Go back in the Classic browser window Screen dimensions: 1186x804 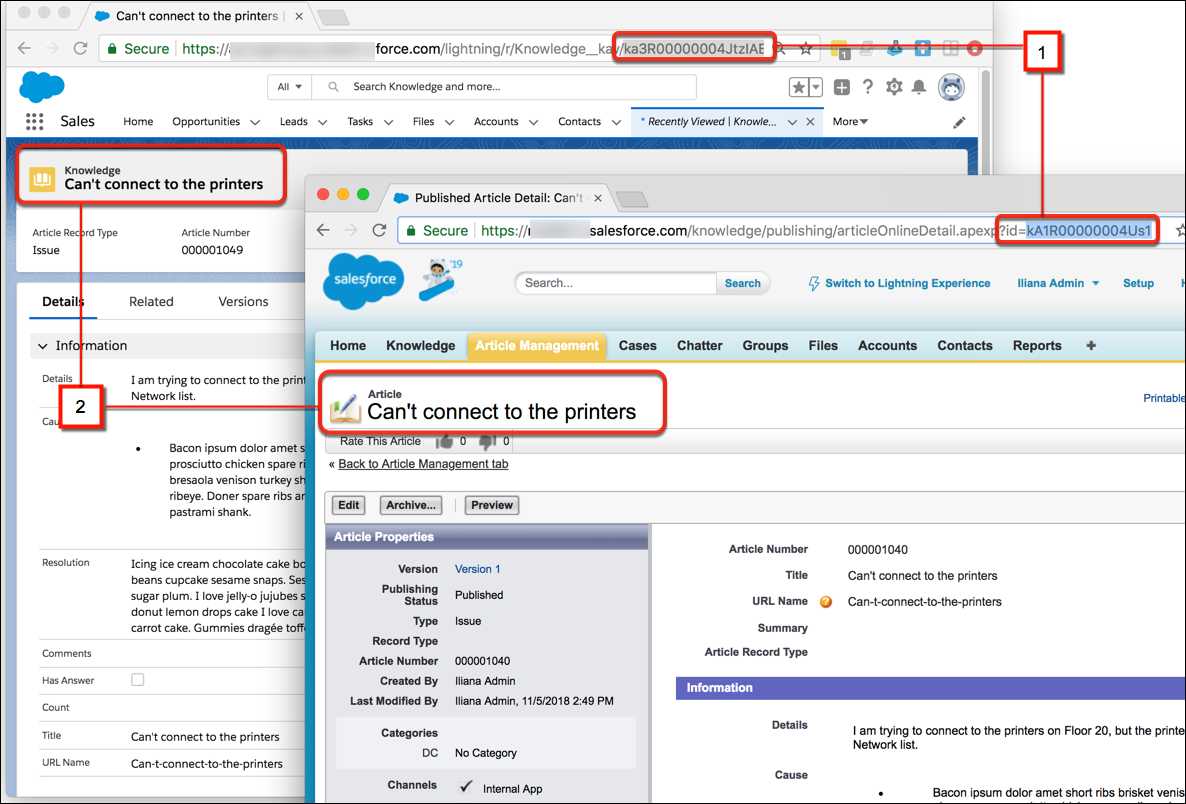pos(323,230)
